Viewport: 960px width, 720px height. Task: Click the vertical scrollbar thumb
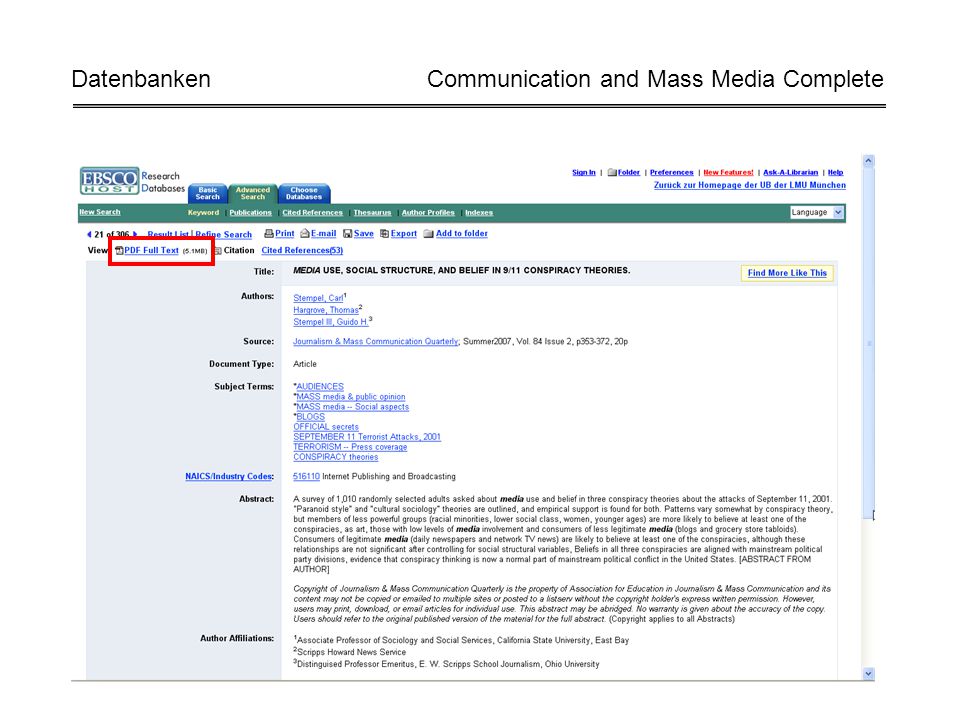(x=868, y=343)
